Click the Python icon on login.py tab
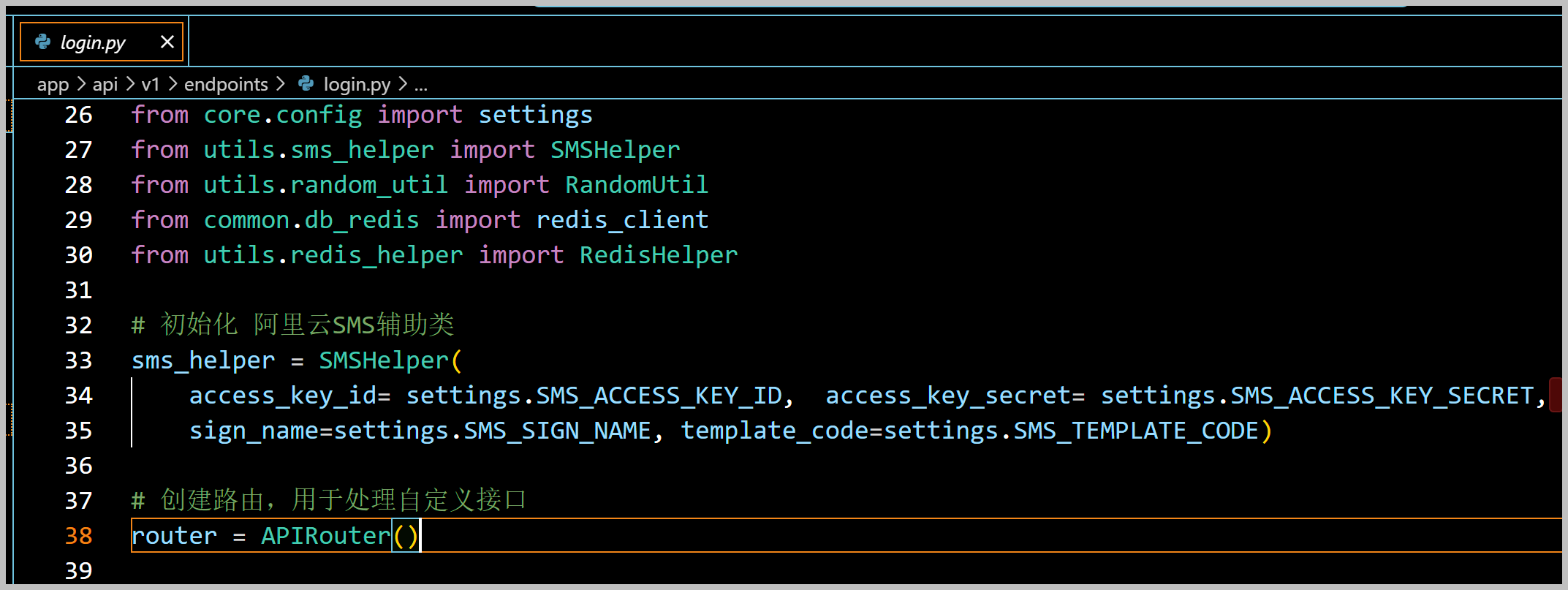This screenshot has height=590, width=1568. [43, 42]
